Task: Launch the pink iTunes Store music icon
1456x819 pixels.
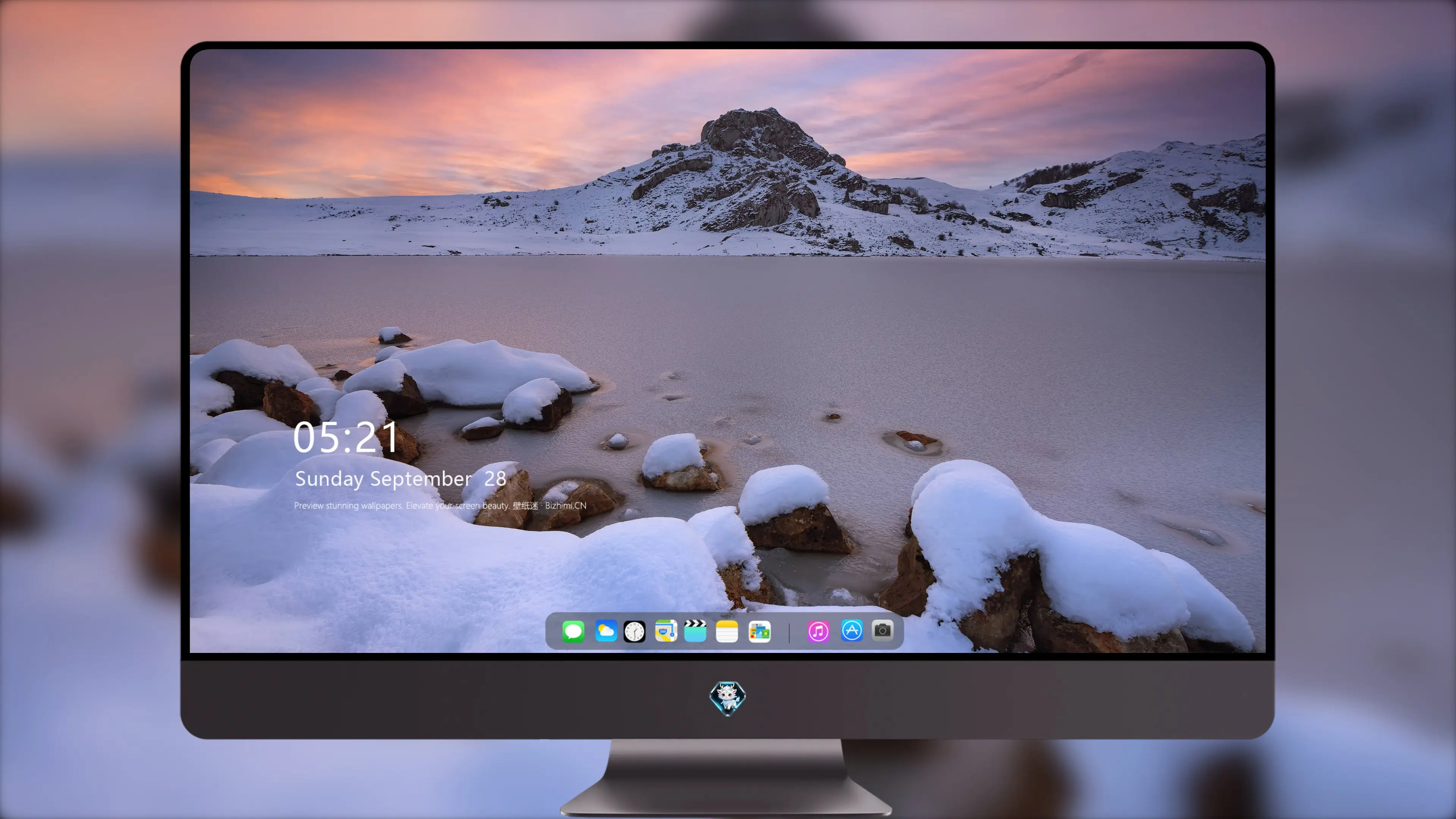Action: (819, 631)
